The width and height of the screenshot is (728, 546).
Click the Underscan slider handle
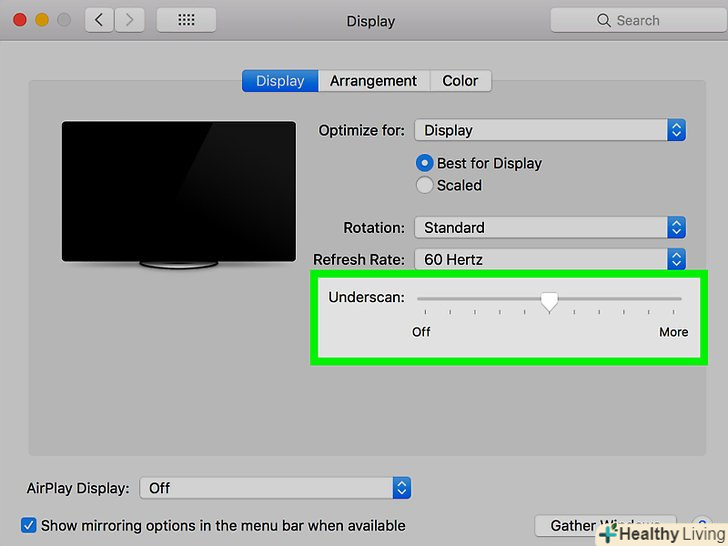pyautogui.click(x=549, y=301)
